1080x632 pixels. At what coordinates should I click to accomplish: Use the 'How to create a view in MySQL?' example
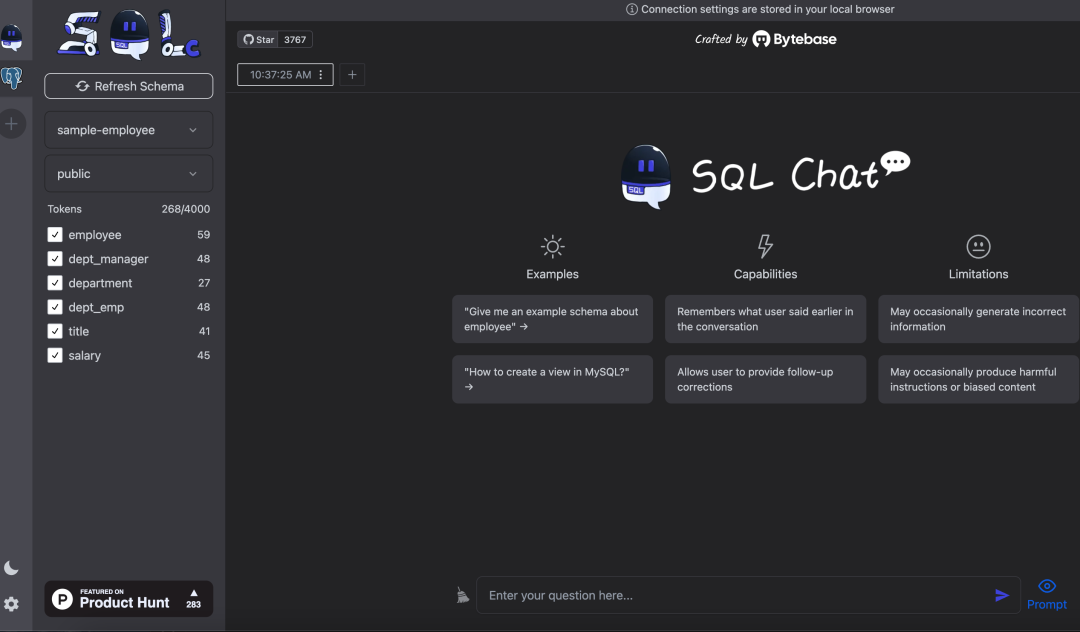pos(552,379)
